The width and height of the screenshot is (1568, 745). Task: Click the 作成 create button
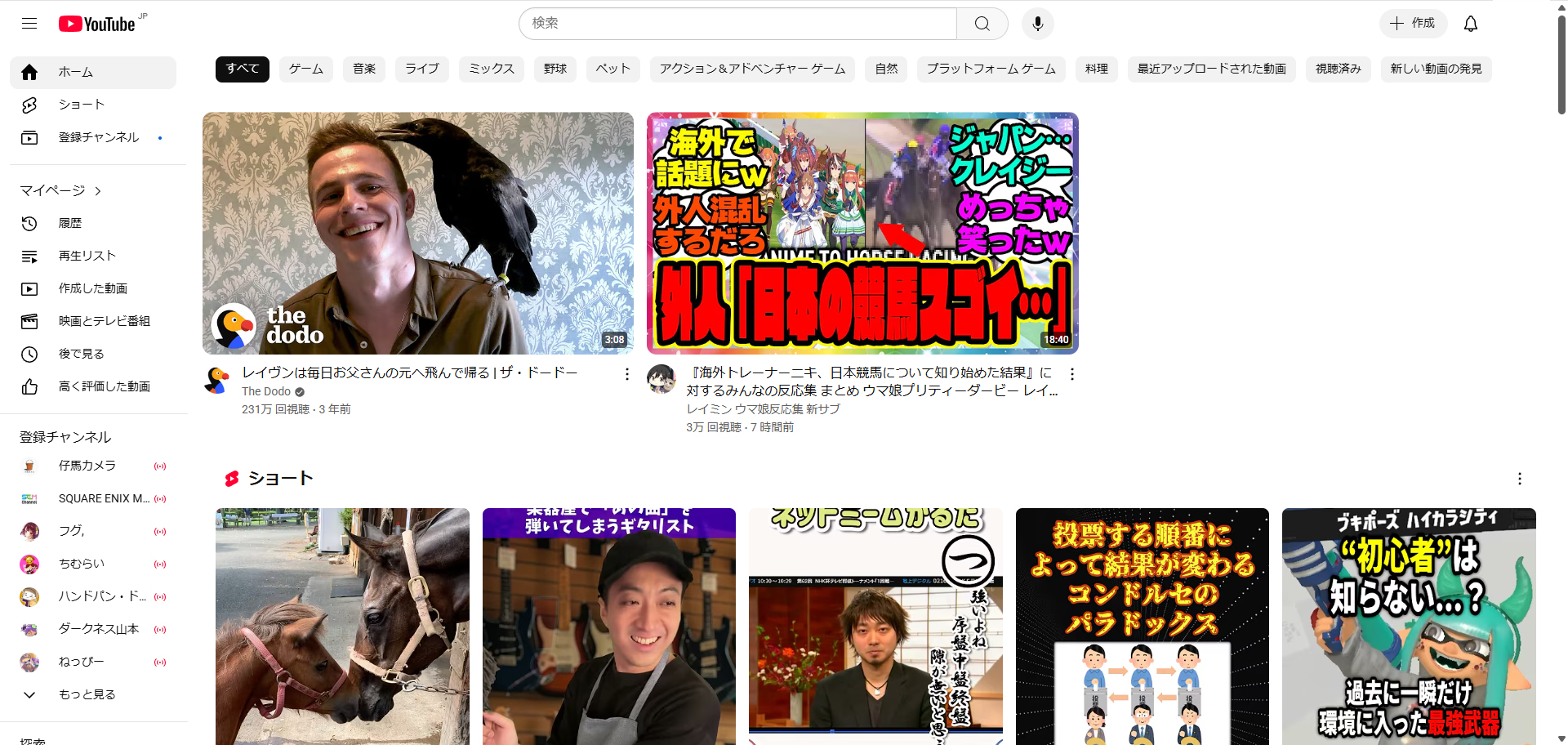(1413, 24)
